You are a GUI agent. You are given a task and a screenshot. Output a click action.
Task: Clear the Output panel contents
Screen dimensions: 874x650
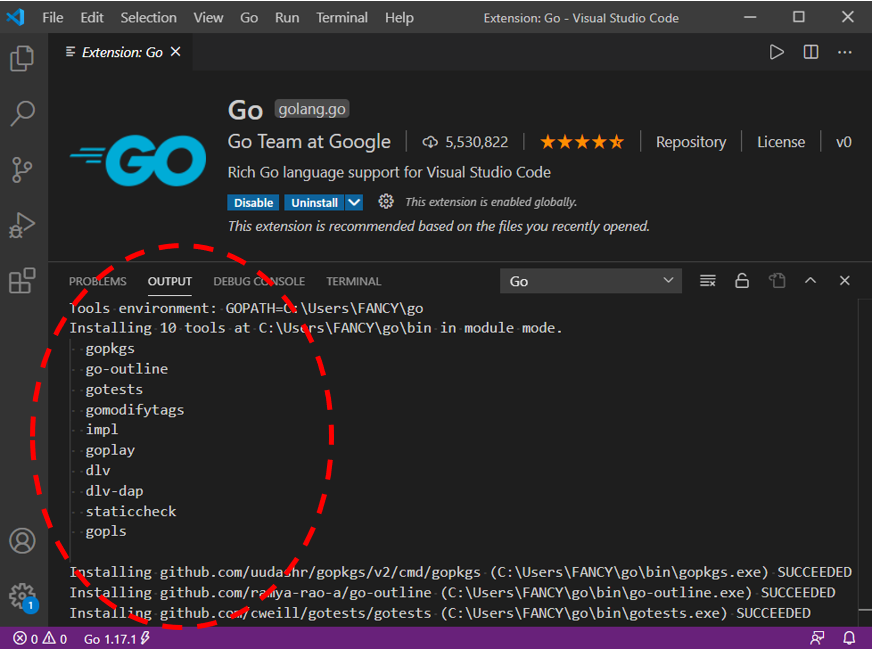click(708, 281)
